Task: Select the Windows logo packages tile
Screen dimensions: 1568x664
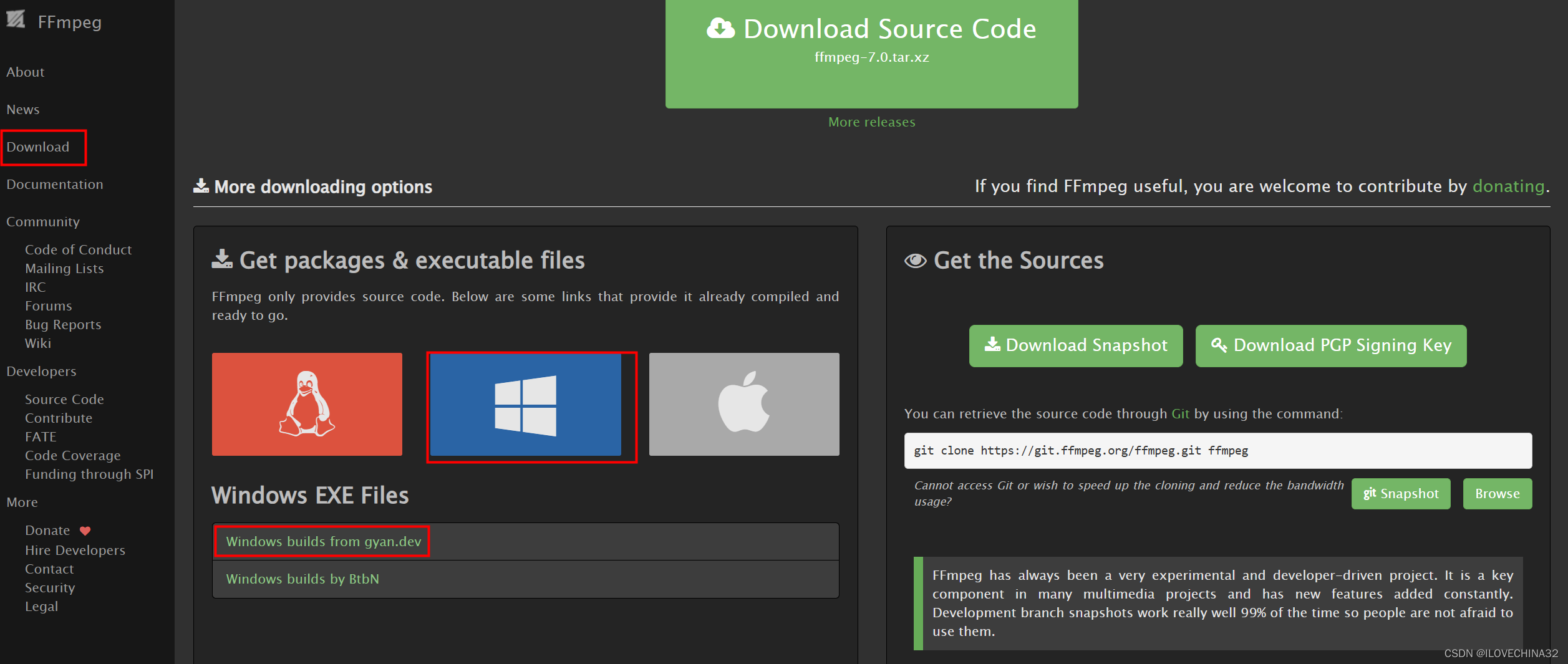Action: [526, 405]
